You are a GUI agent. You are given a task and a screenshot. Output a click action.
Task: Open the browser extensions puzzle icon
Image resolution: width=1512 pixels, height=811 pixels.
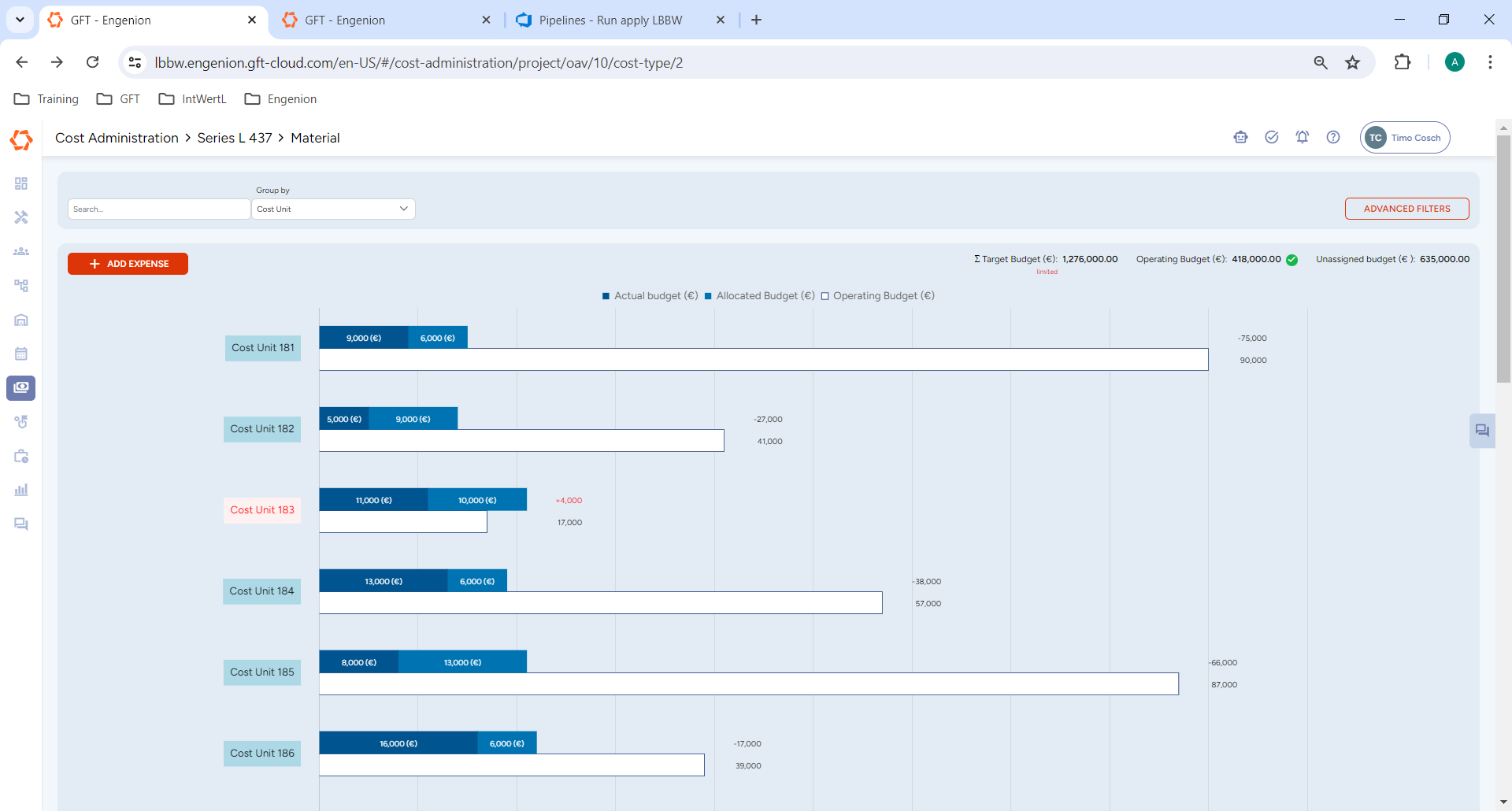click(x=1403, y=62)
